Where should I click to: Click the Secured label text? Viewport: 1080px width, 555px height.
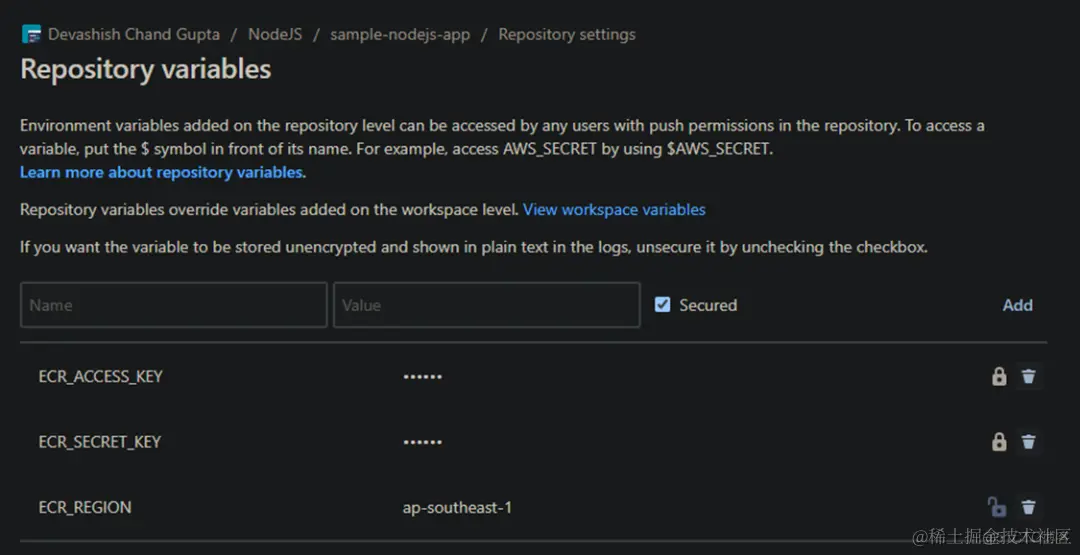pos(708,305)
